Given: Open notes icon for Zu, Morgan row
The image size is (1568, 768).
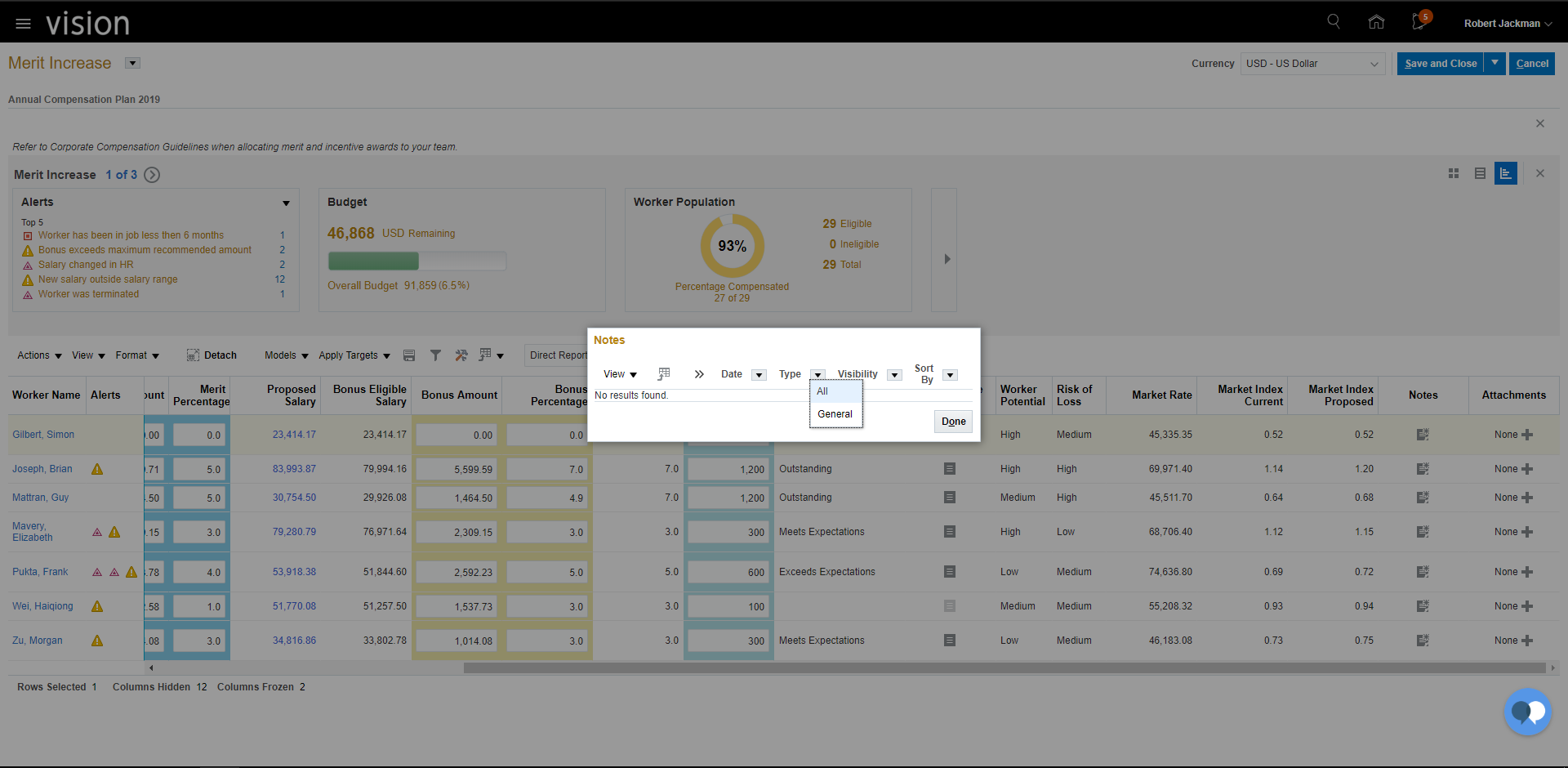Looking at the screenshot, I should tap(1423, 641).
